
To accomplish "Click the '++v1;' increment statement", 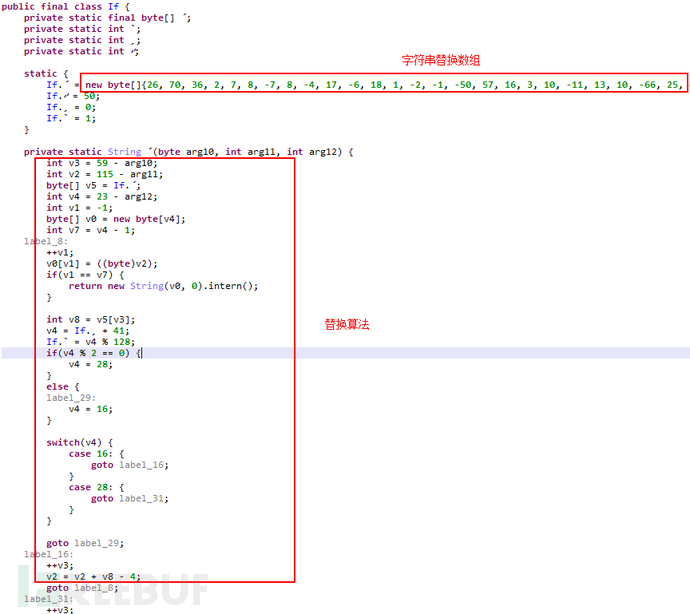I will pyautogui.click(x=60, y=253).
